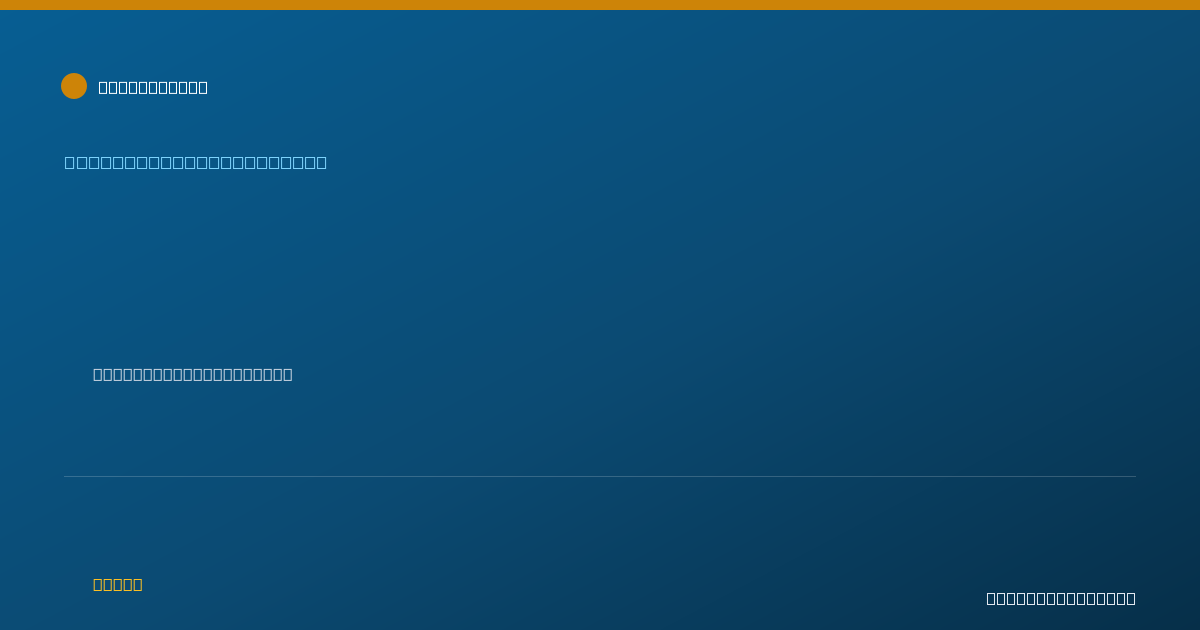This screenshot has width=1200, height=630.
Task: Select the white title text beside orange circle
Action: click(x=153, y=87)
